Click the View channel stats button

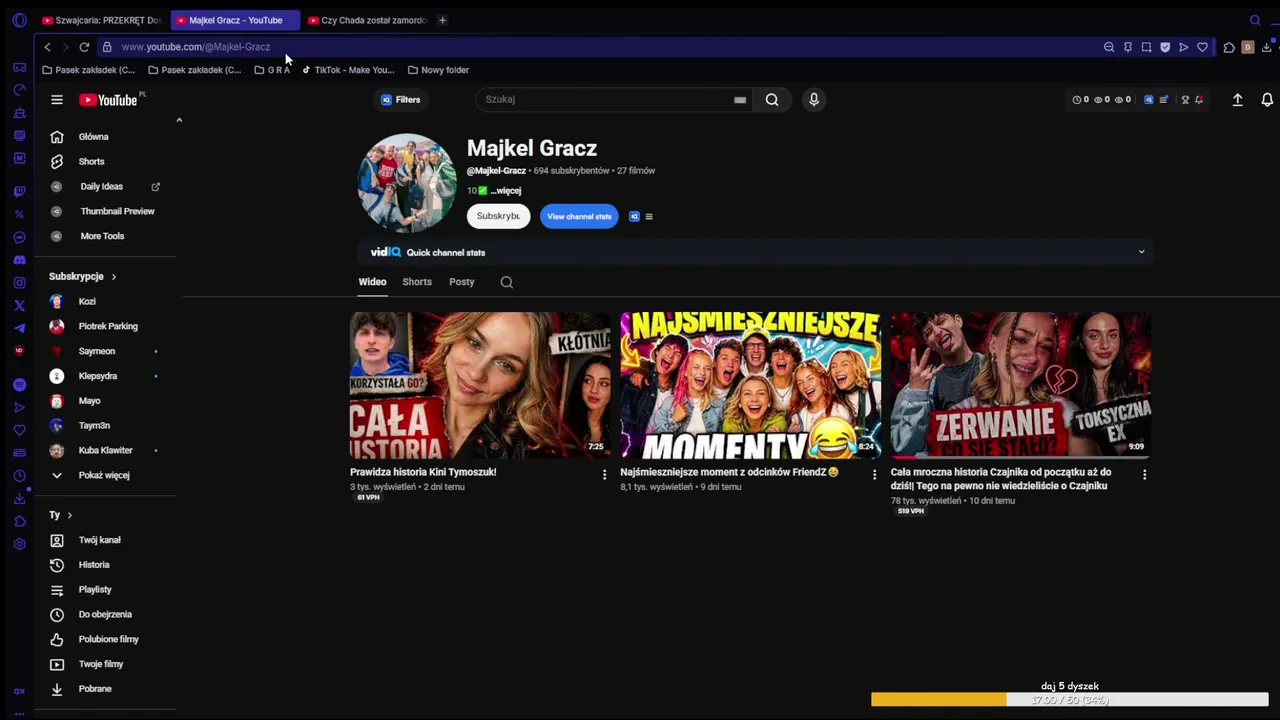point(579,216)
